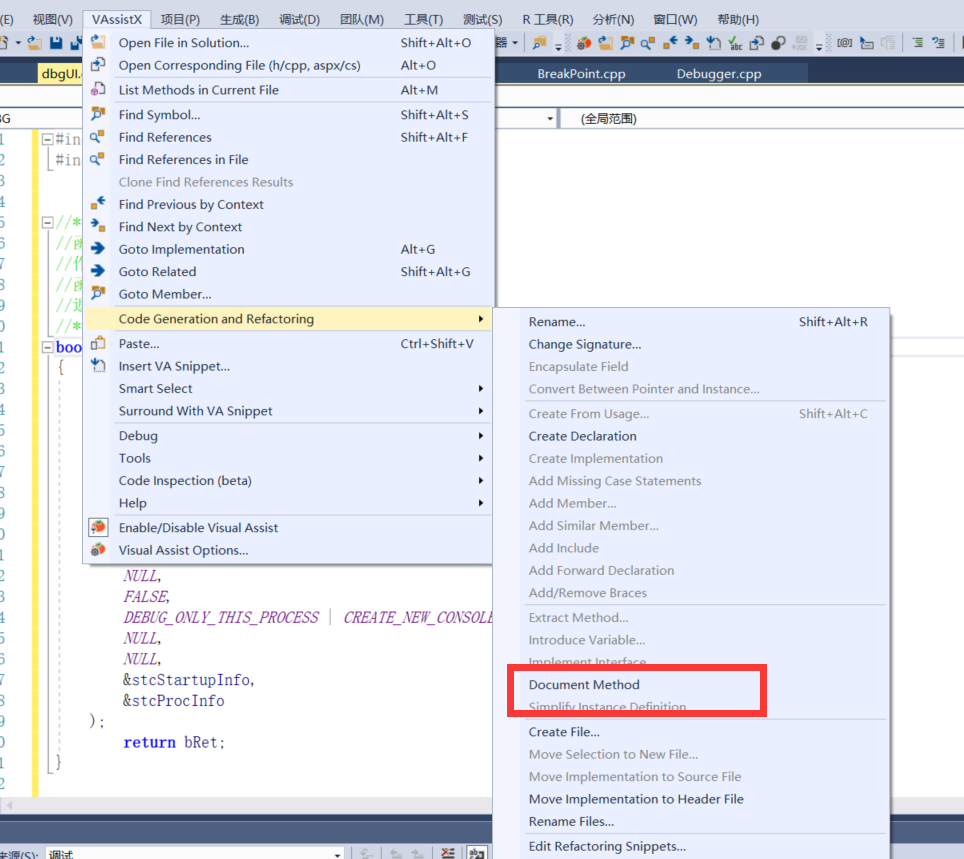Choose Find References in File entry
964x859 pixels.
point(288,159)
